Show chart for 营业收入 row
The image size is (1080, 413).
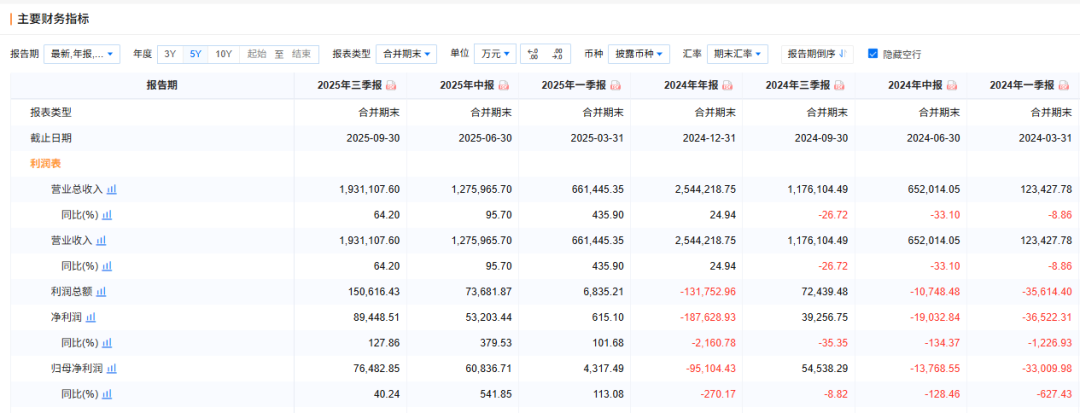click(101, 240)
